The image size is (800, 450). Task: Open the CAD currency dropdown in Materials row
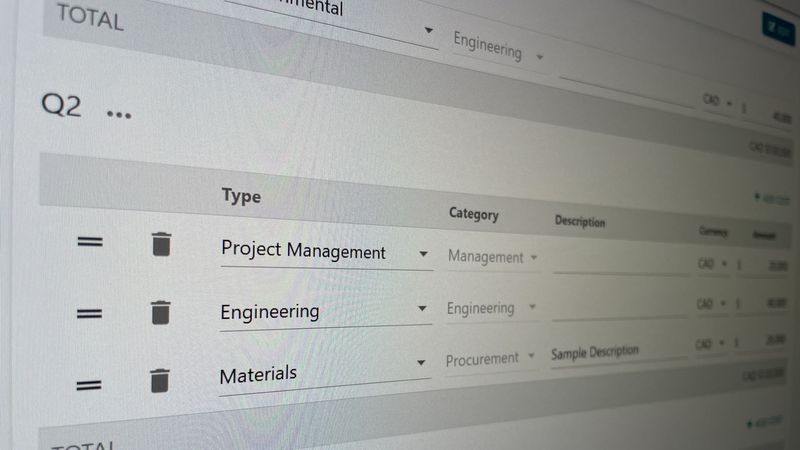click(710, 344)
